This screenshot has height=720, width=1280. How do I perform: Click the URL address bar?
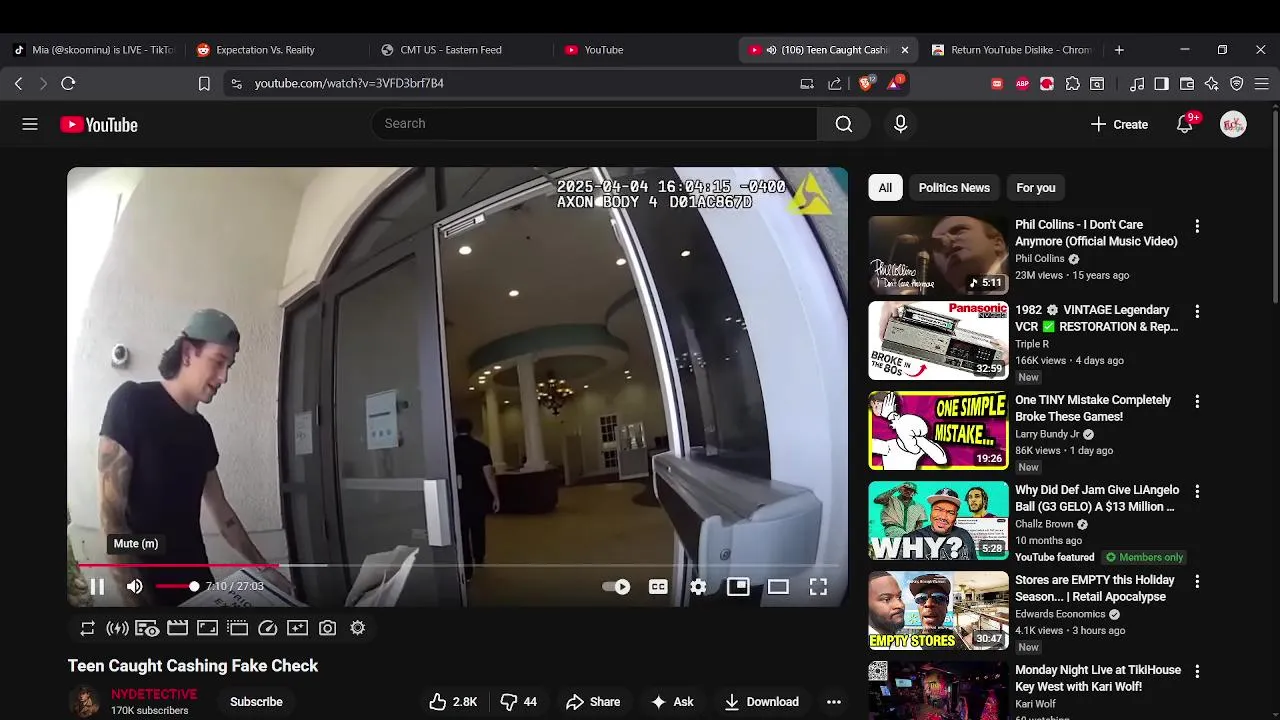pyautogui.click(x=520, y=84)
